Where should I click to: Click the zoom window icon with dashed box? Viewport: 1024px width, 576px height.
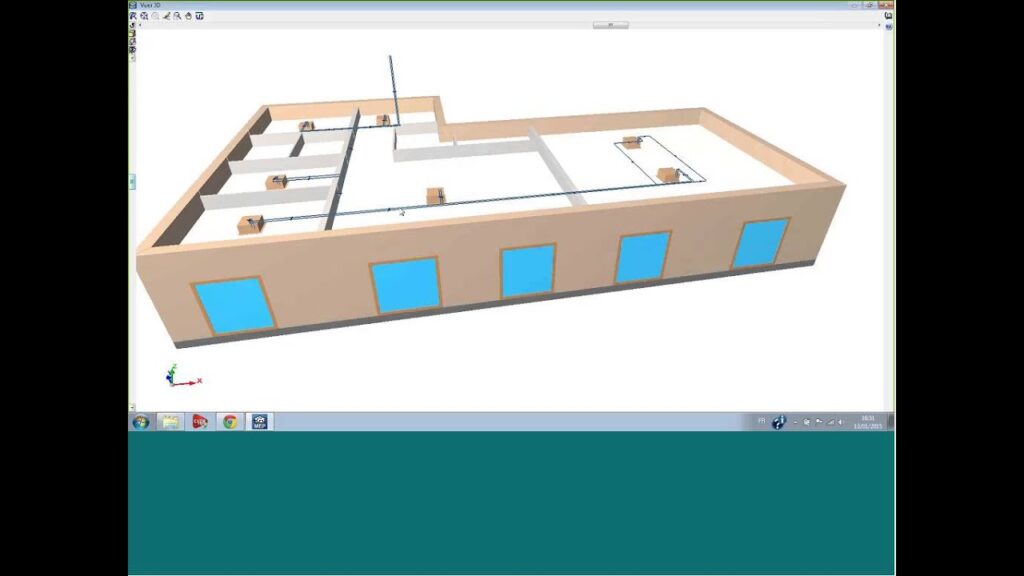(x=144, y=16)
